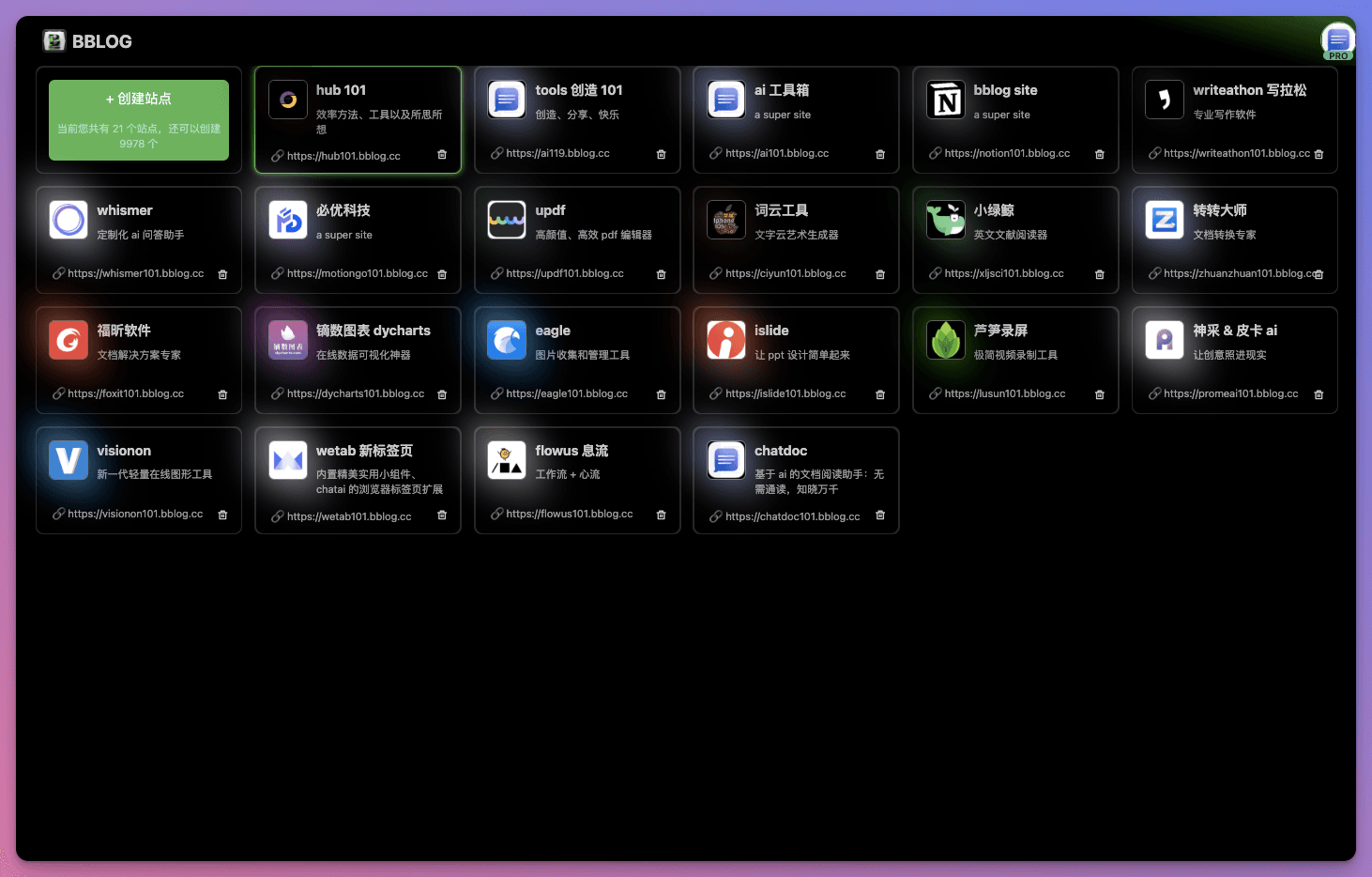Viewport: 1372px width, 877px height.
Task: Delete the hub 101 site
Action: (x=442, y=155)
